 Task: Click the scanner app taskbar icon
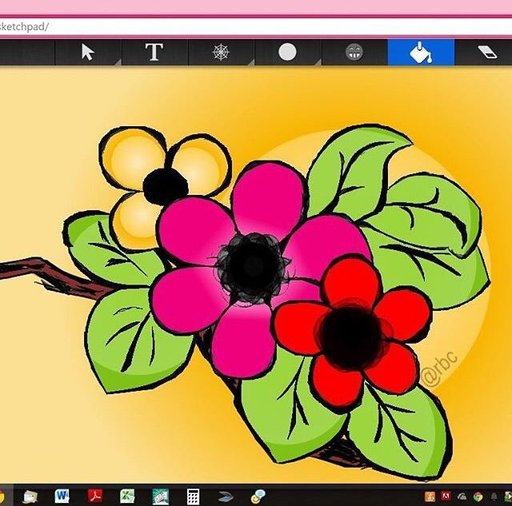click(226, 497)
